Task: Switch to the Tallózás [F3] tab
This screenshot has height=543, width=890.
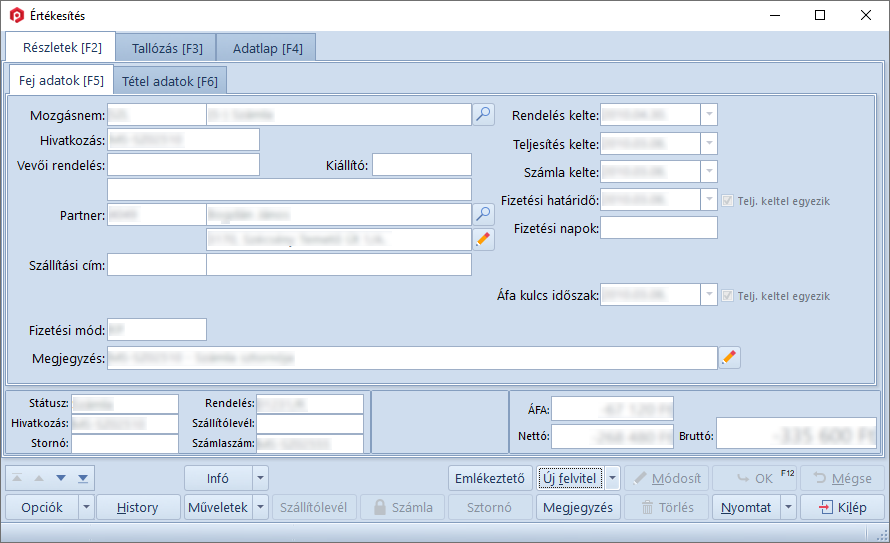Action: (x=167, y=48)
